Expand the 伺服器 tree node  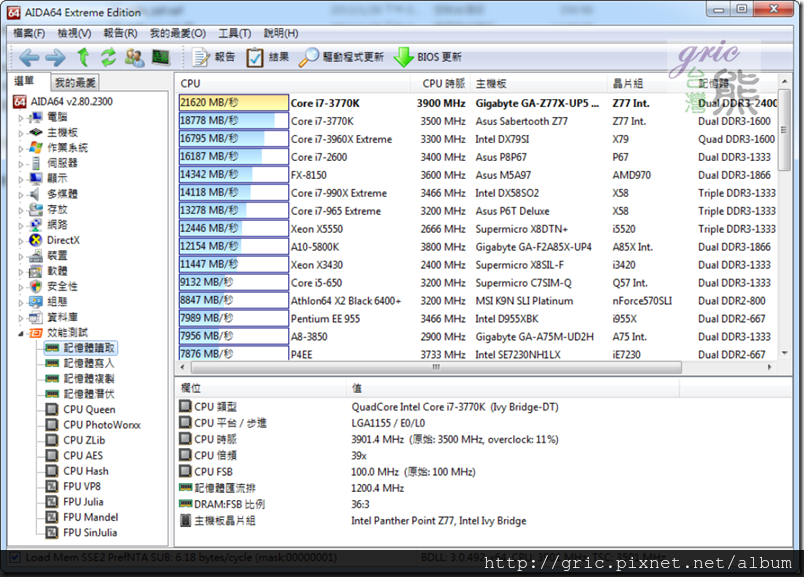(21, 164)
